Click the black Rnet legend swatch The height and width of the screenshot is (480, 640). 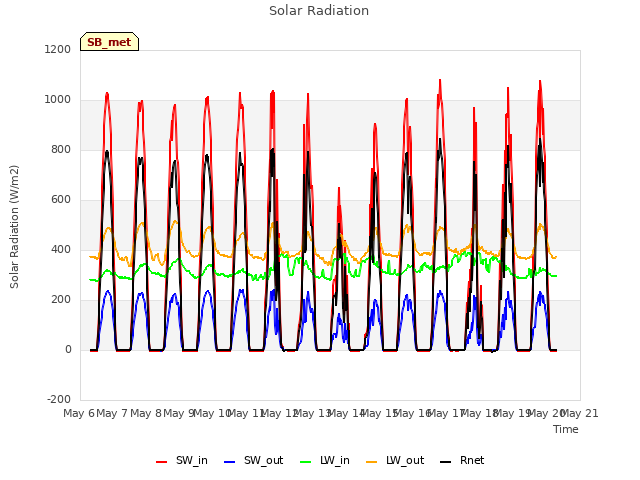446,462
